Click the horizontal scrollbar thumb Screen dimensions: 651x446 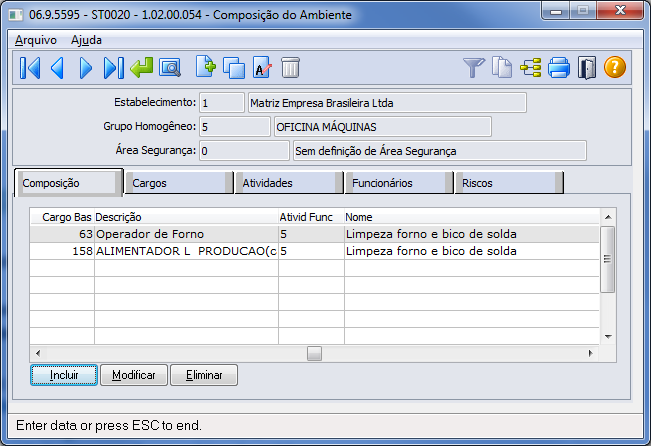click(314, 353)
